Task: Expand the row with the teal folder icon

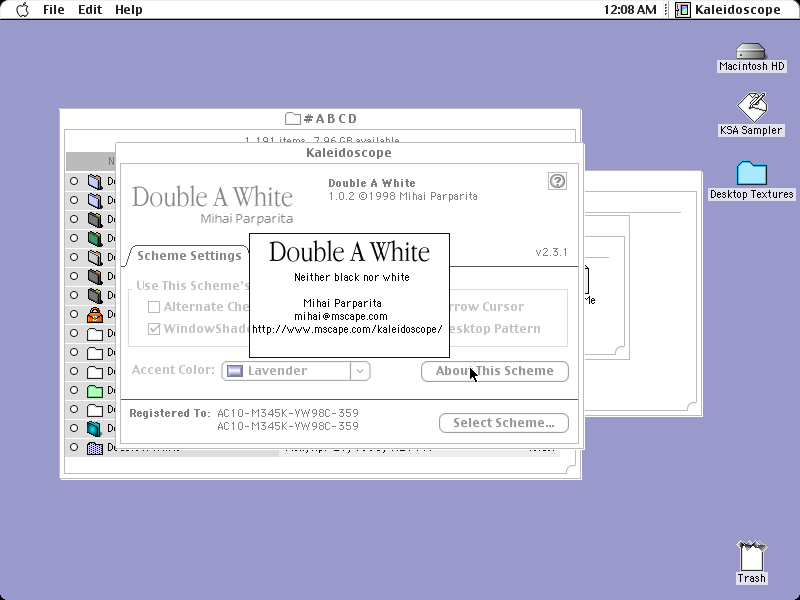Action: click(x=74, y=428)
